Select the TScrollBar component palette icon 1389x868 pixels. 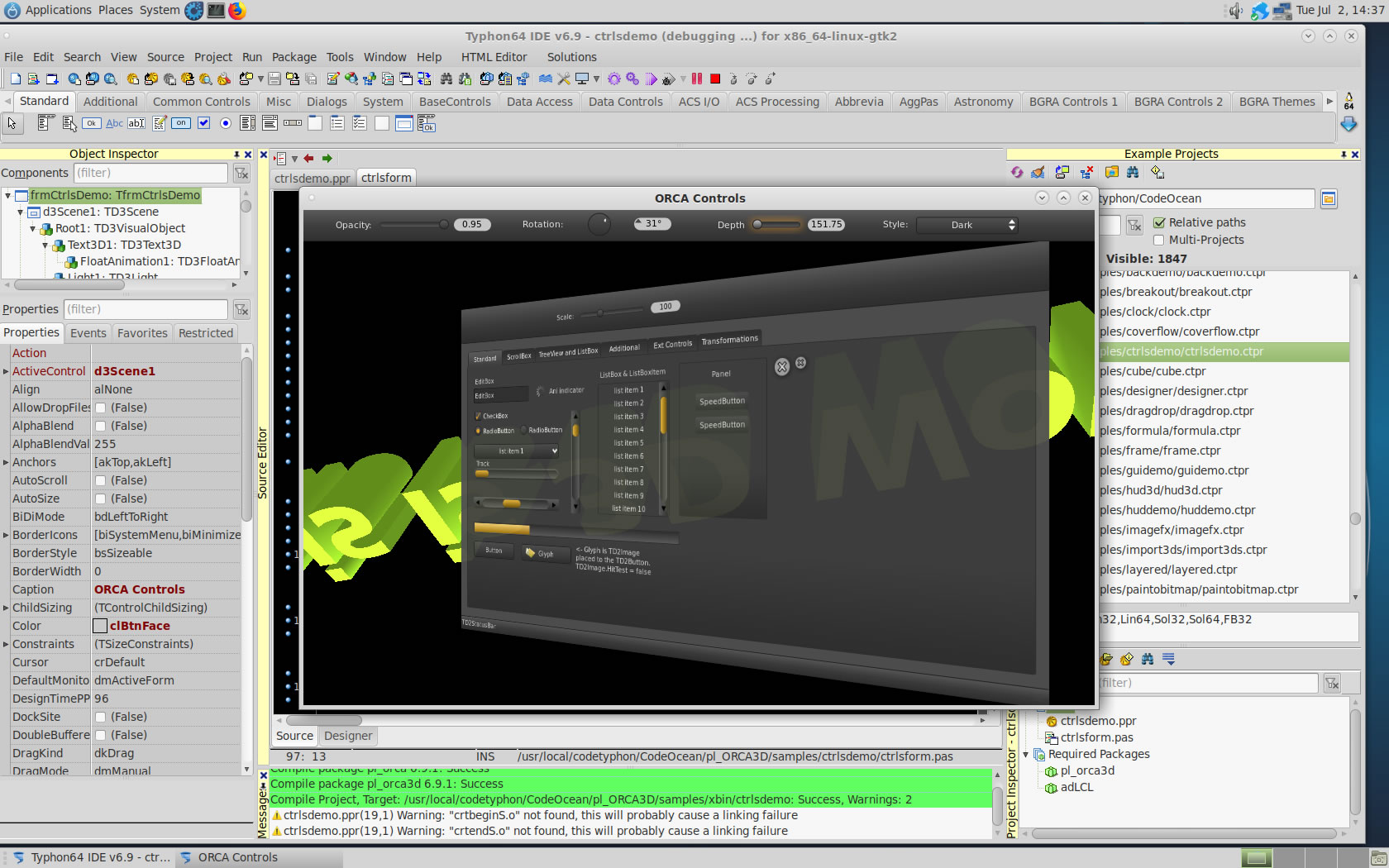(x=292, y=123)
